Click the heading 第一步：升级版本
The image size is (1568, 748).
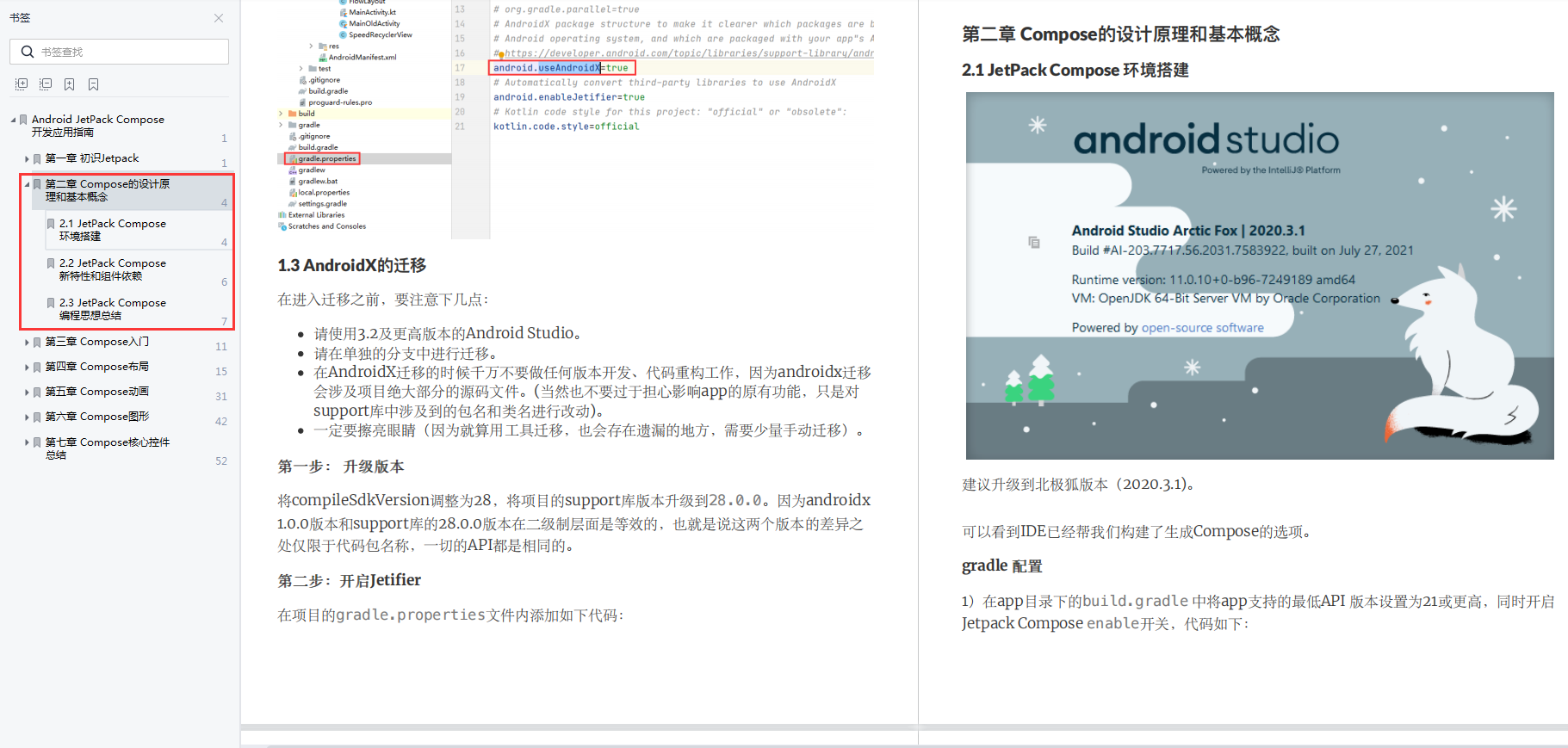[x=341, y=467]
